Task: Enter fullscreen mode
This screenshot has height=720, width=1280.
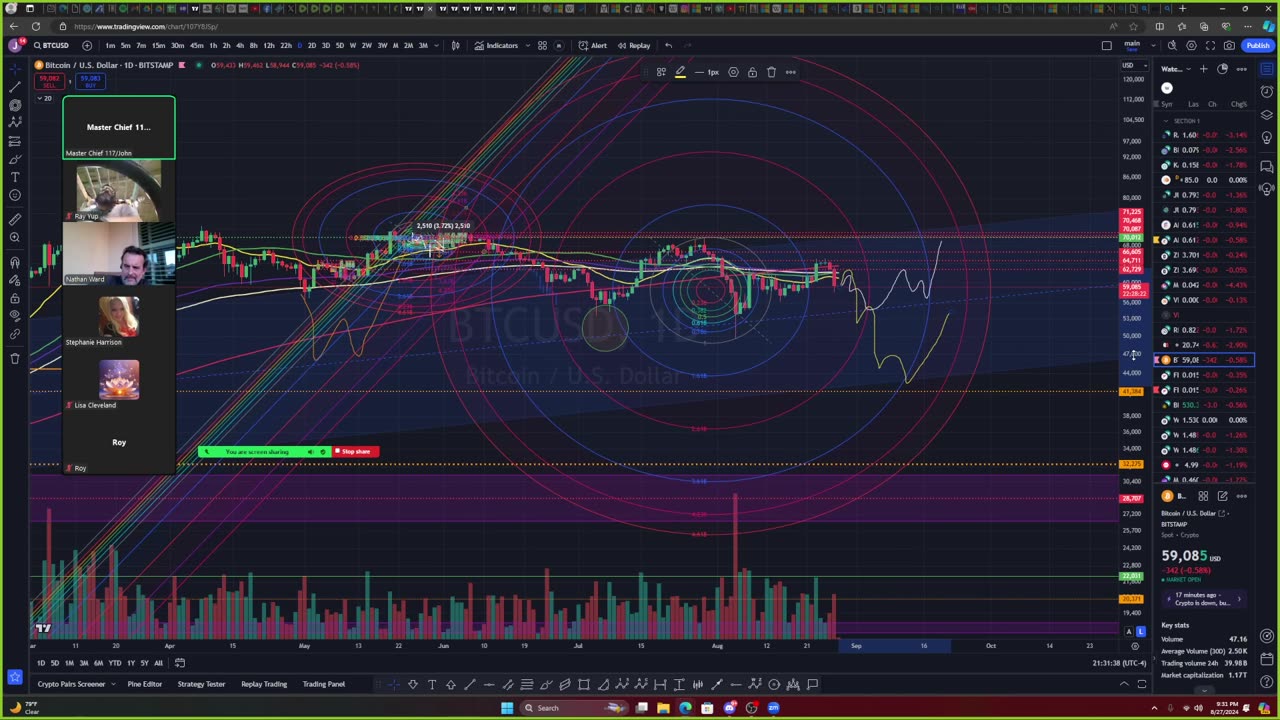Action: click(x=1210, y=45)
